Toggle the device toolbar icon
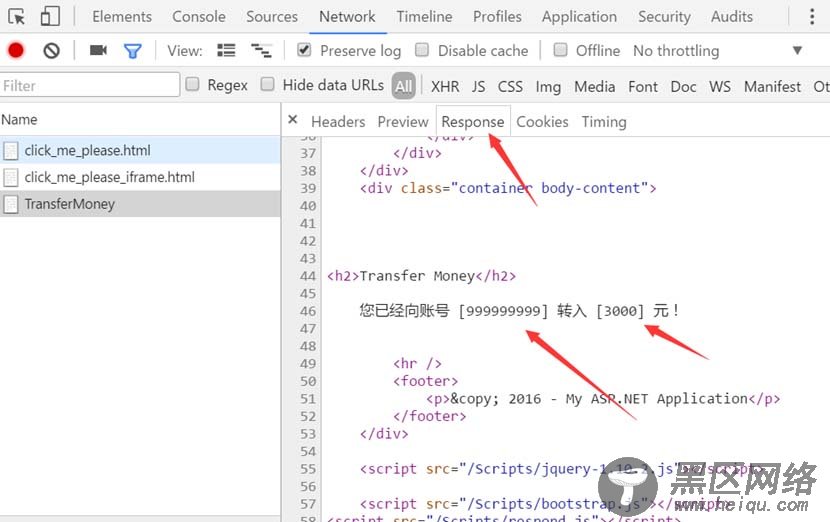The image size is (830, 522). click(x=50, y=16)
